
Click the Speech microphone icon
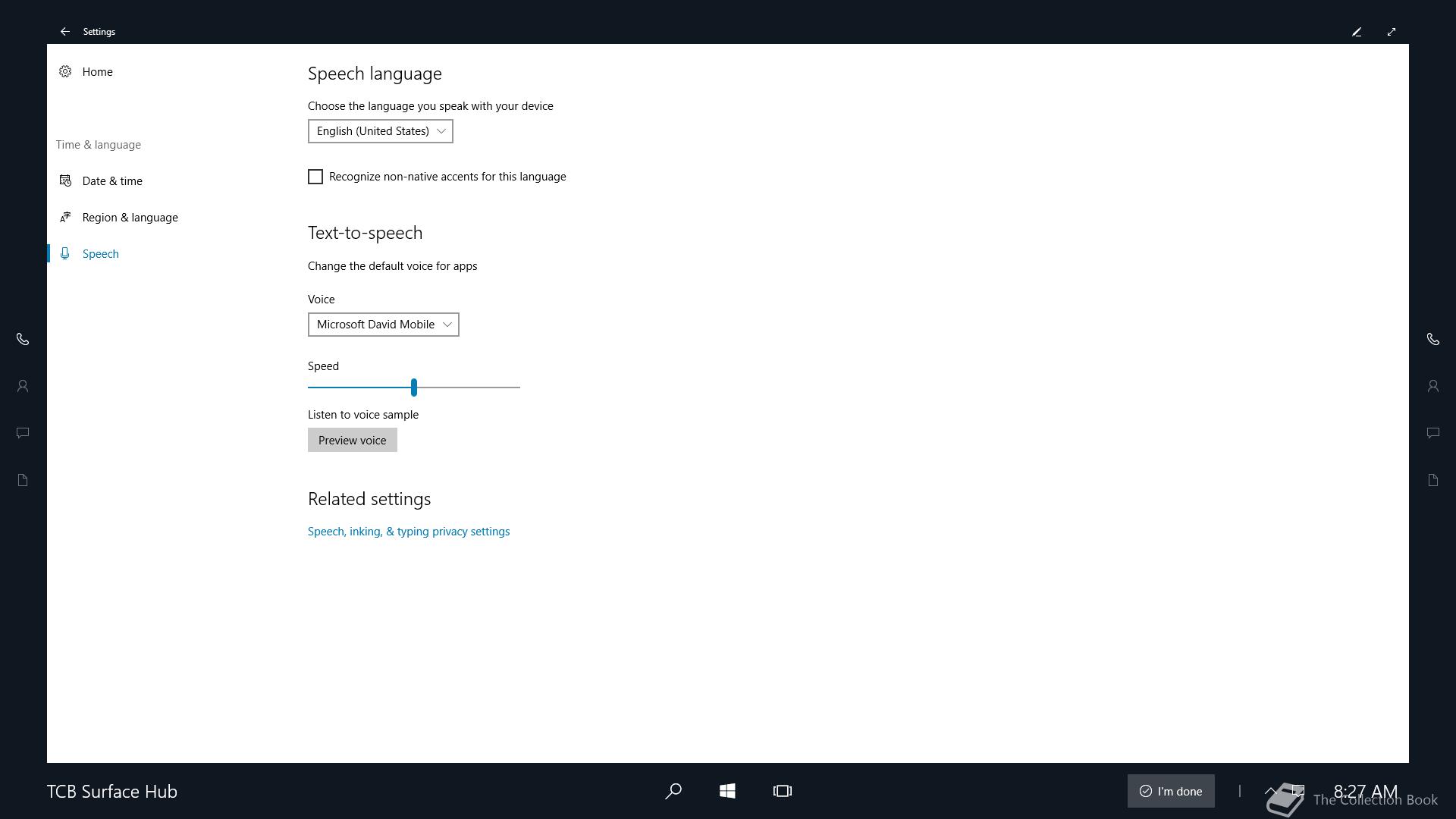click(65, 253)
